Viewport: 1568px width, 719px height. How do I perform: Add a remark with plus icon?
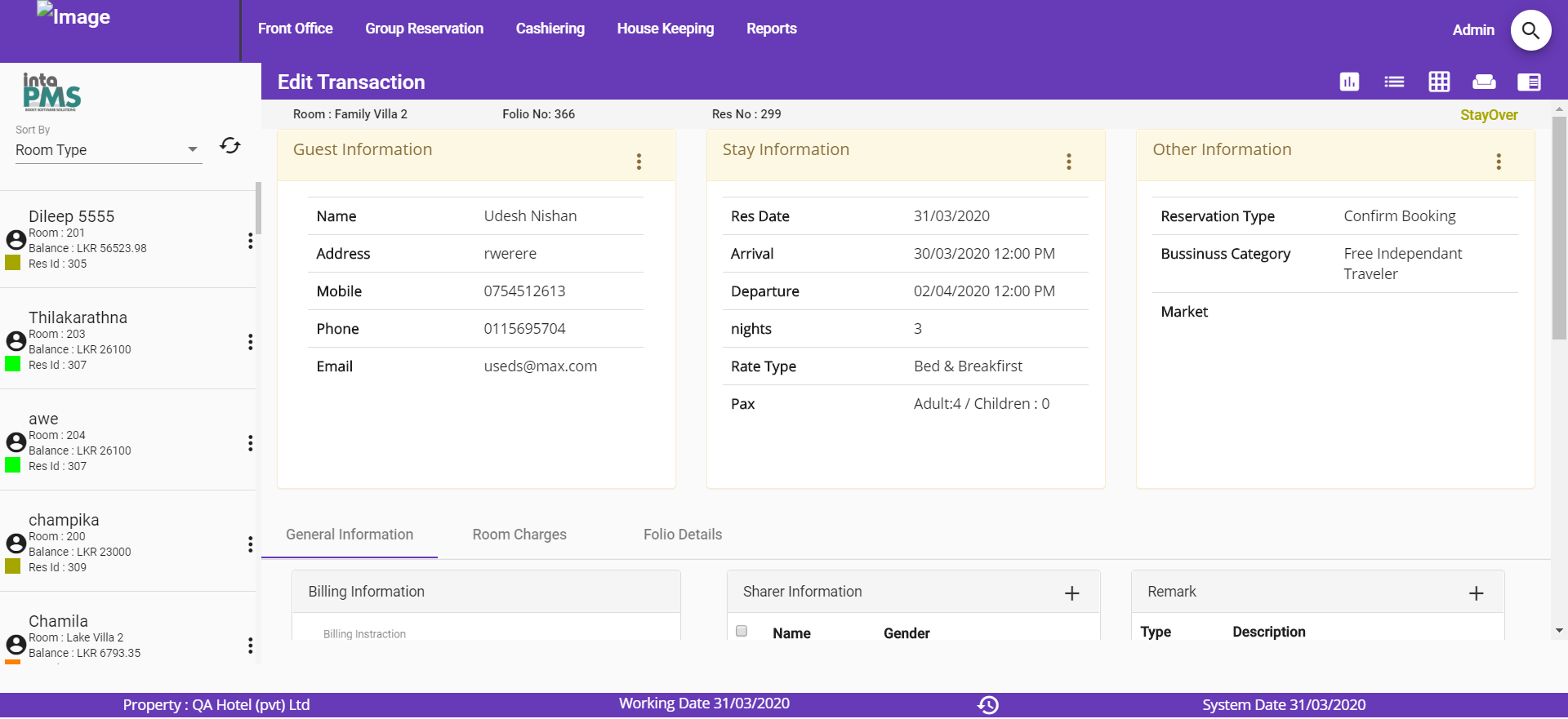pos(1476,593)
